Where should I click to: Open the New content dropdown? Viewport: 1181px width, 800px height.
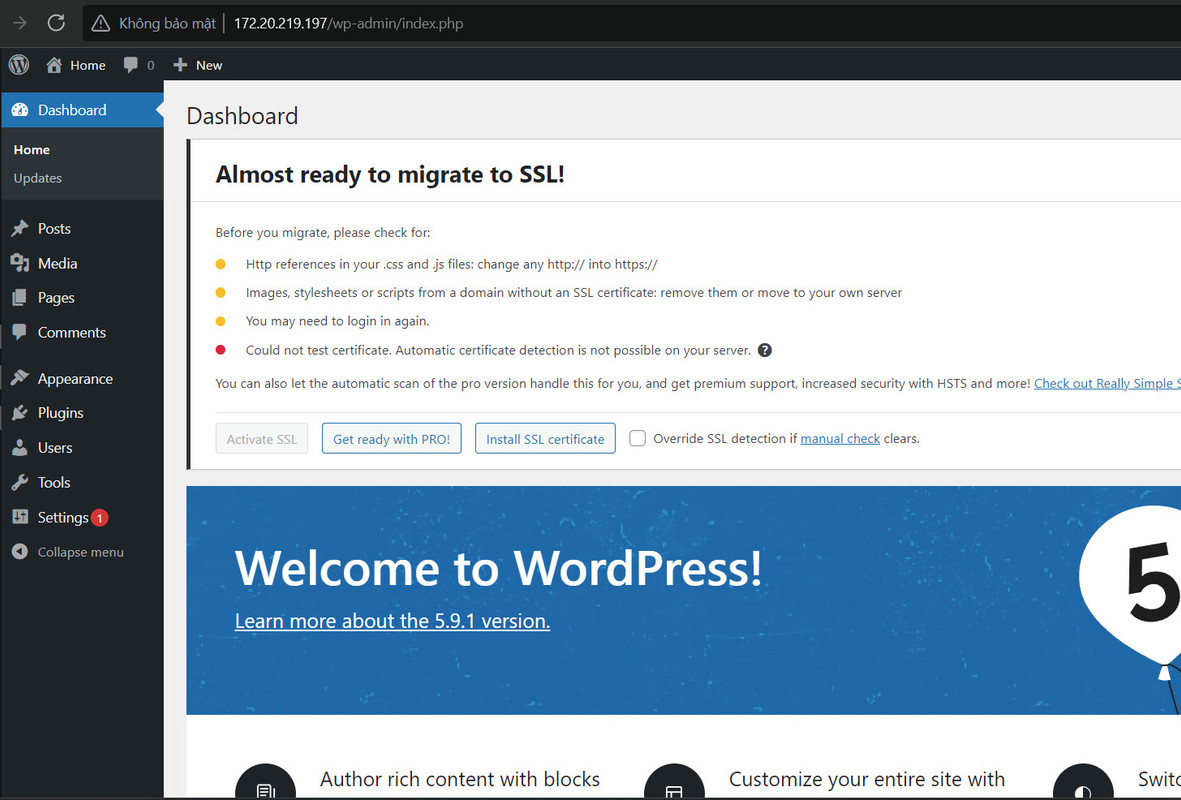pos(198,65)
